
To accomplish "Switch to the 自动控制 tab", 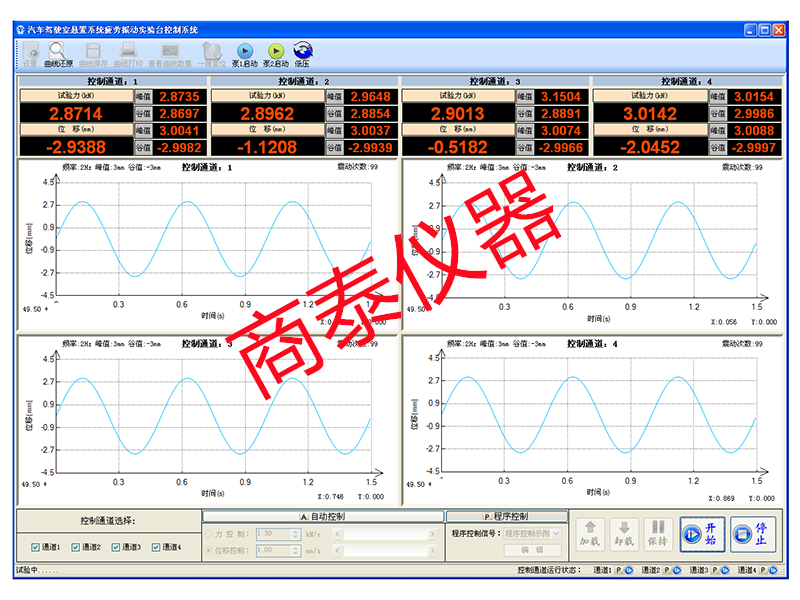I will 323,516.
